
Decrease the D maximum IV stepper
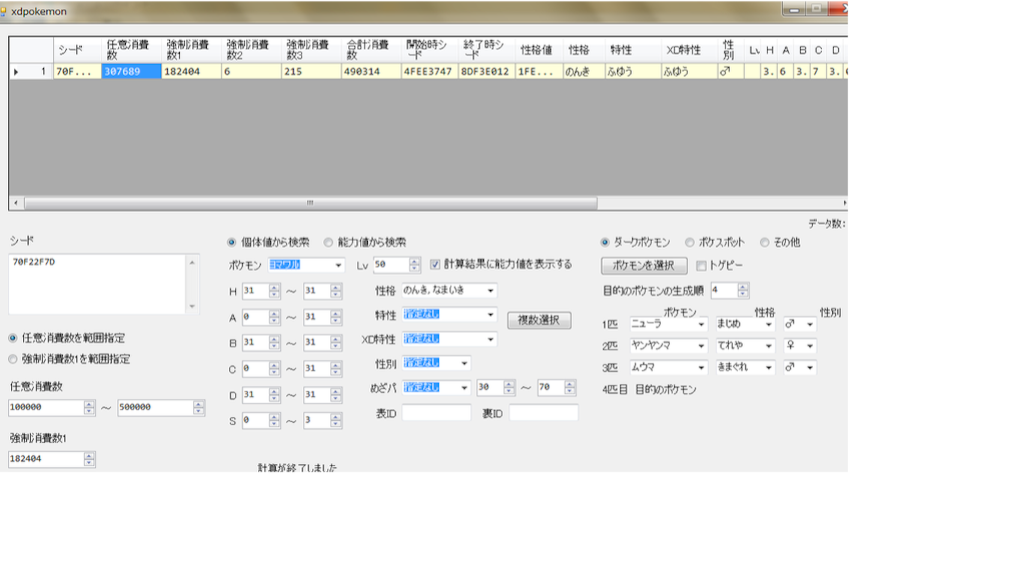tap(336, 399)
